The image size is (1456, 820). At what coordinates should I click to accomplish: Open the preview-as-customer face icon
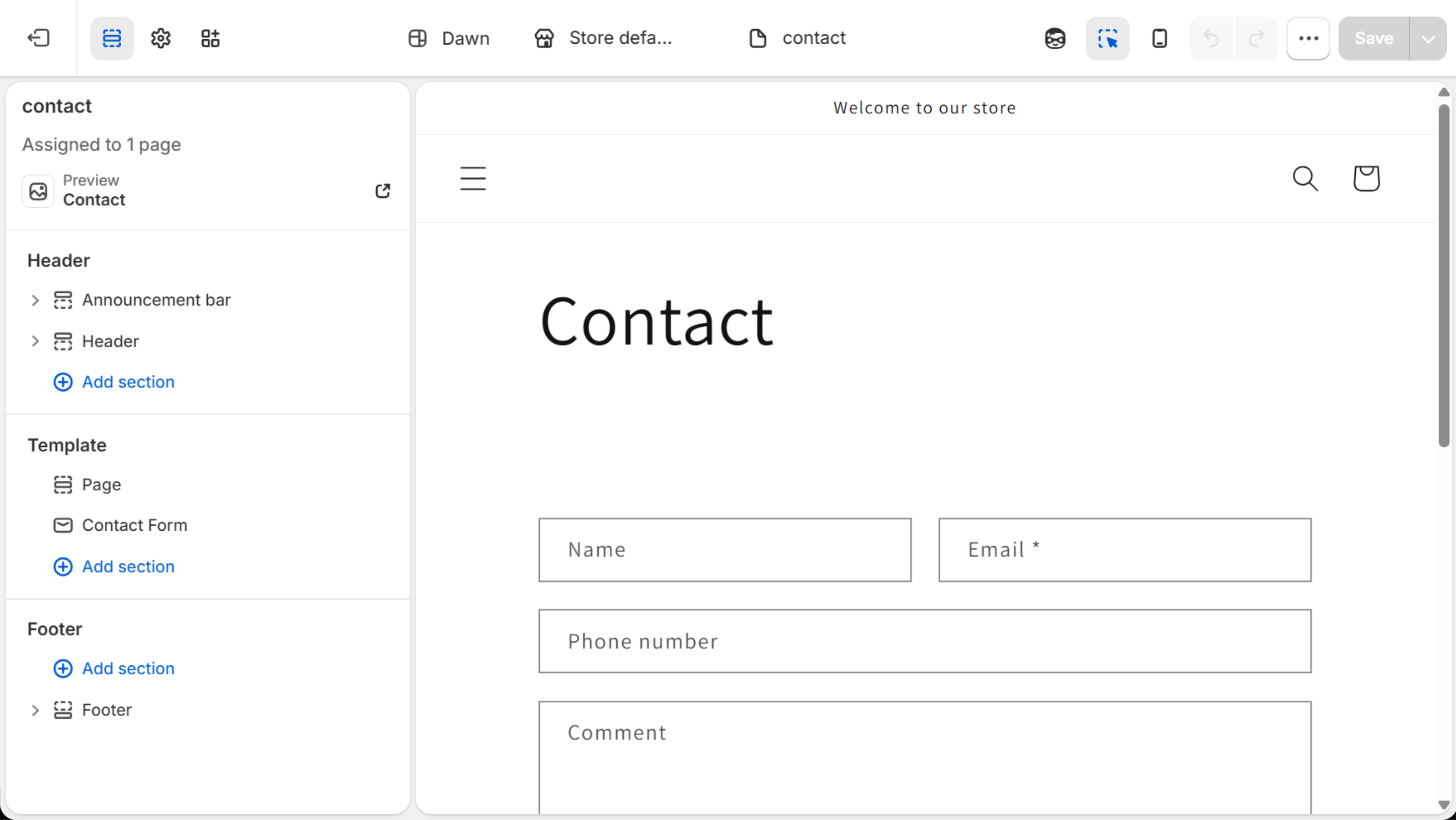tap(1055, 38)
